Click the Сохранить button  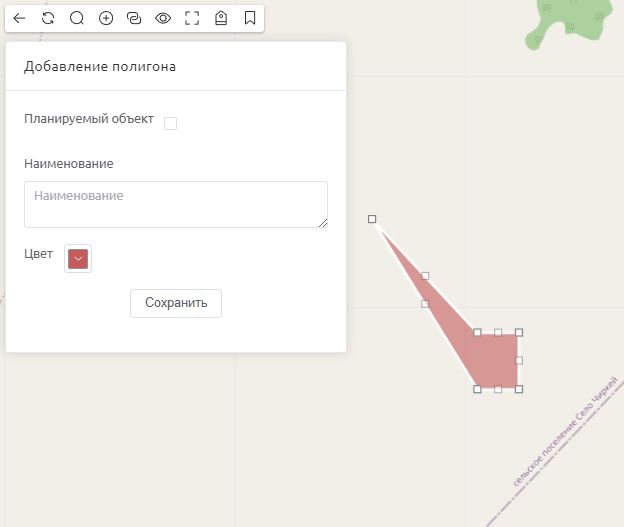[176, 303]
